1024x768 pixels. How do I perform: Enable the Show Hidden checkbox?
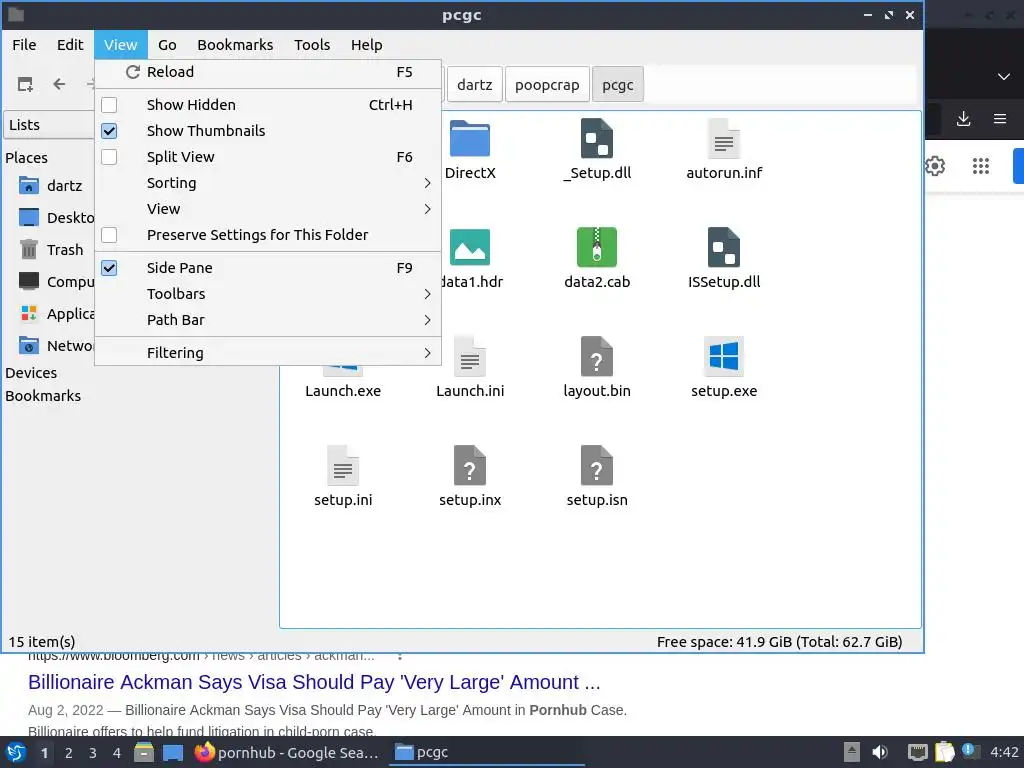pos(109,104)
